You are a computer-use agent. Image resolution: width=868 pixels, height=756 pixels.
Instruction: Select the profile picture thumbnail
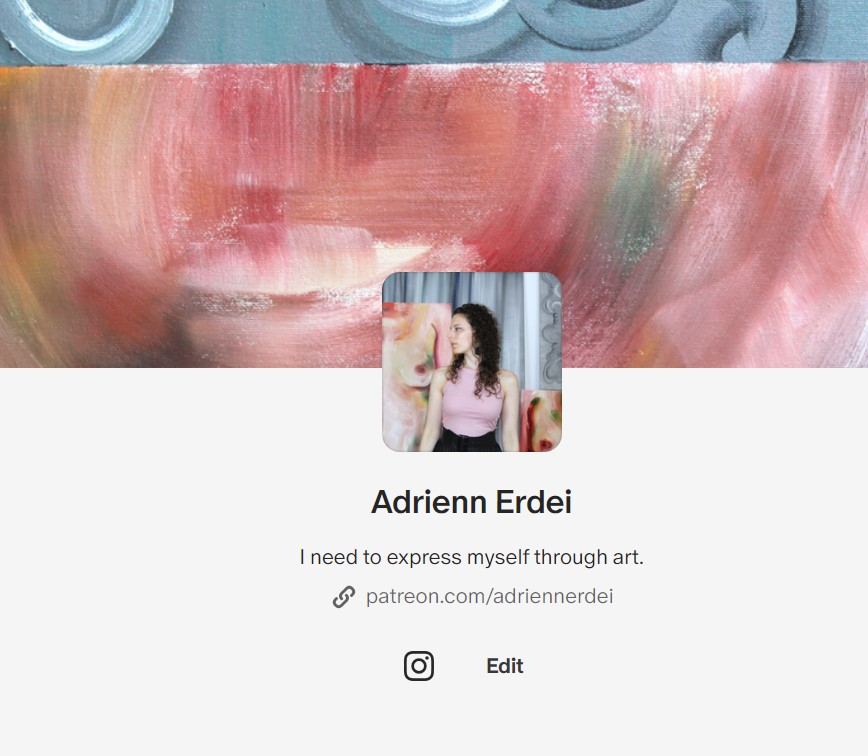click(472, 362)
